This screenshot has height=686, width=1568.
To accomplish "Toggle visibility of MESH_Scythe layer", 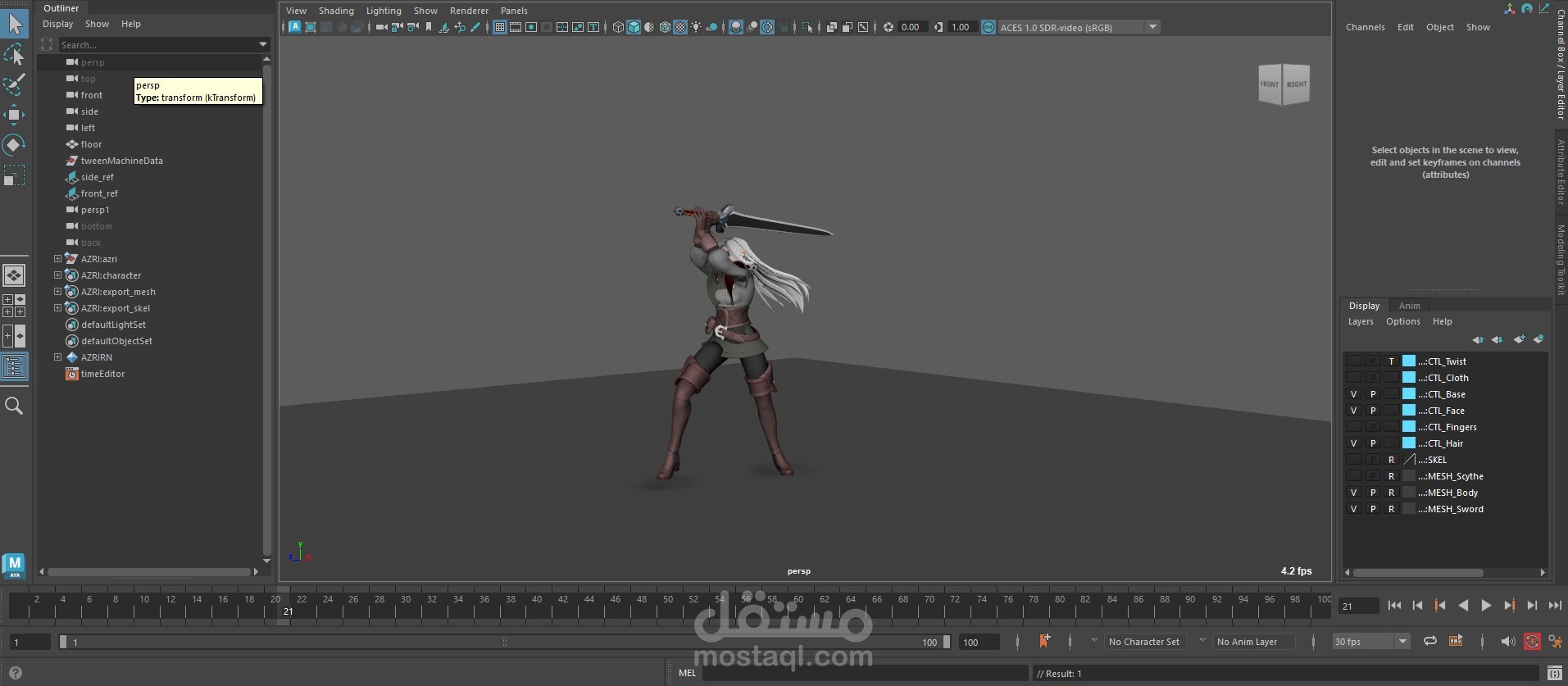I will point(1353,476).
